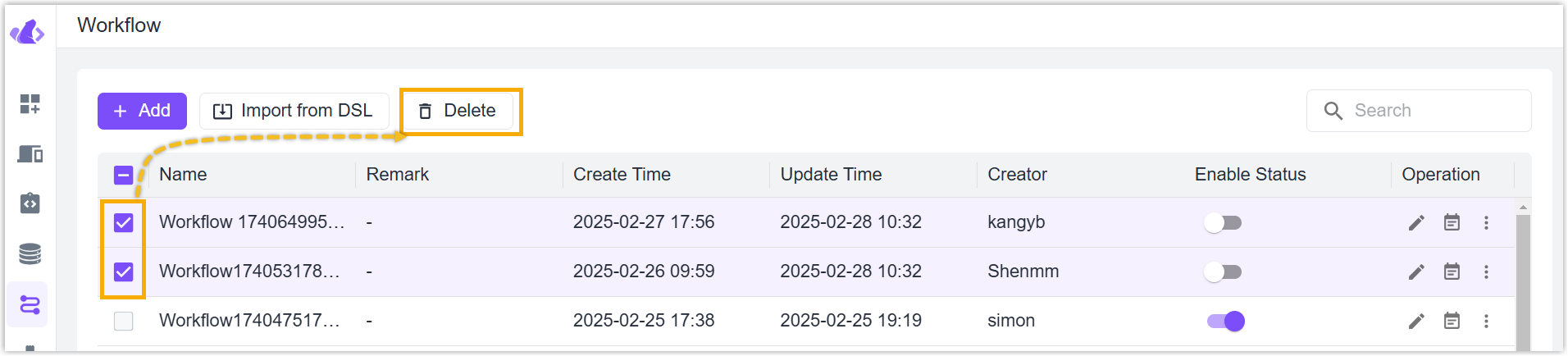Open more options menu for simon row

click(1486, 321)
